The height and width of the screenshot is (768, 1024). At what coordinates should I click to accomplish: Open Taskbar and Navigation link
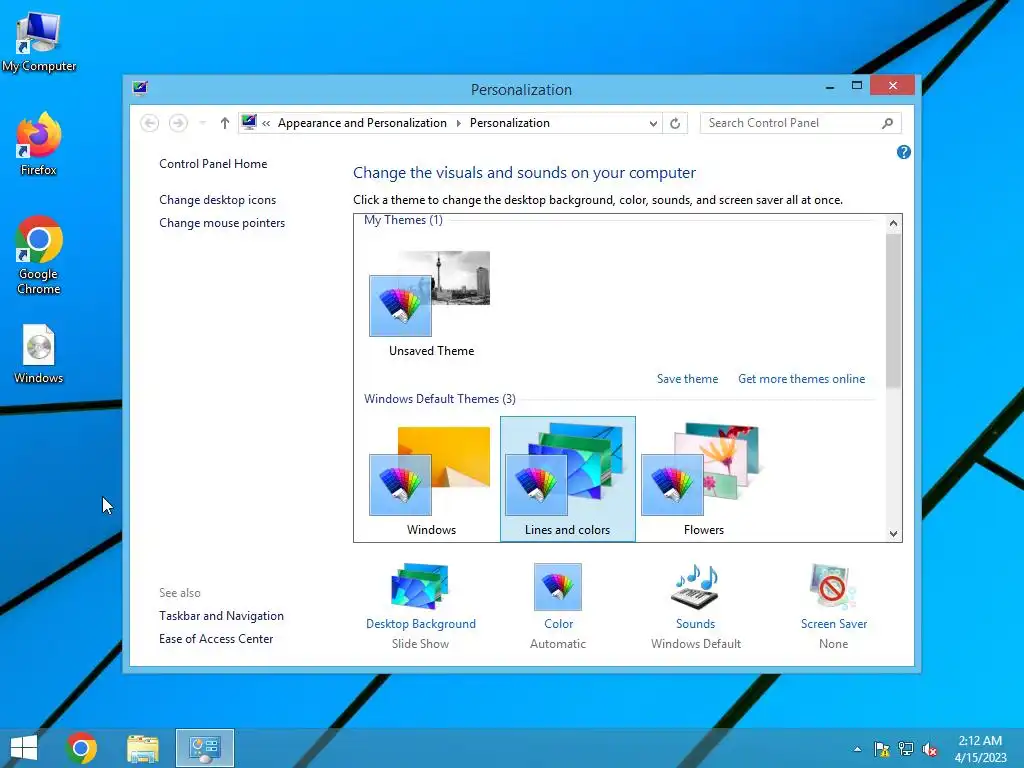pyautogui.click(x=221, y=616)
